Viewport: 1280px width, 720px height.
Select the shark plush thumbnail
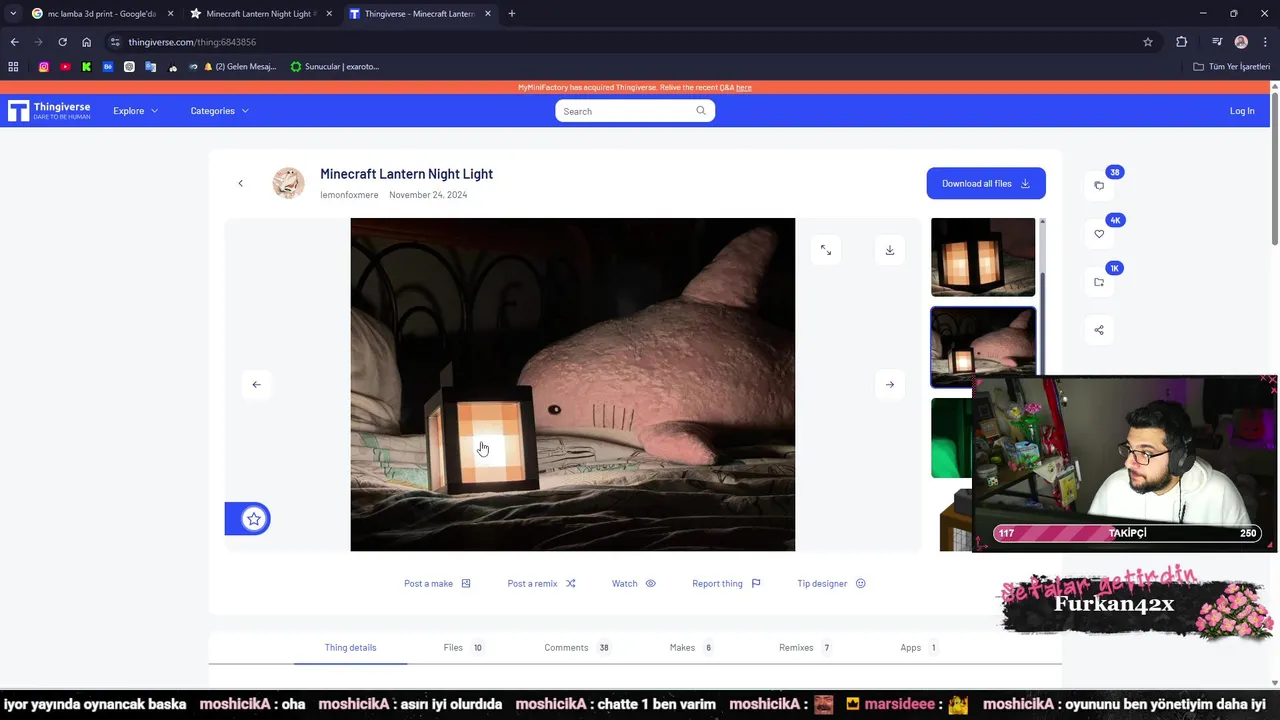coord(983,347)
